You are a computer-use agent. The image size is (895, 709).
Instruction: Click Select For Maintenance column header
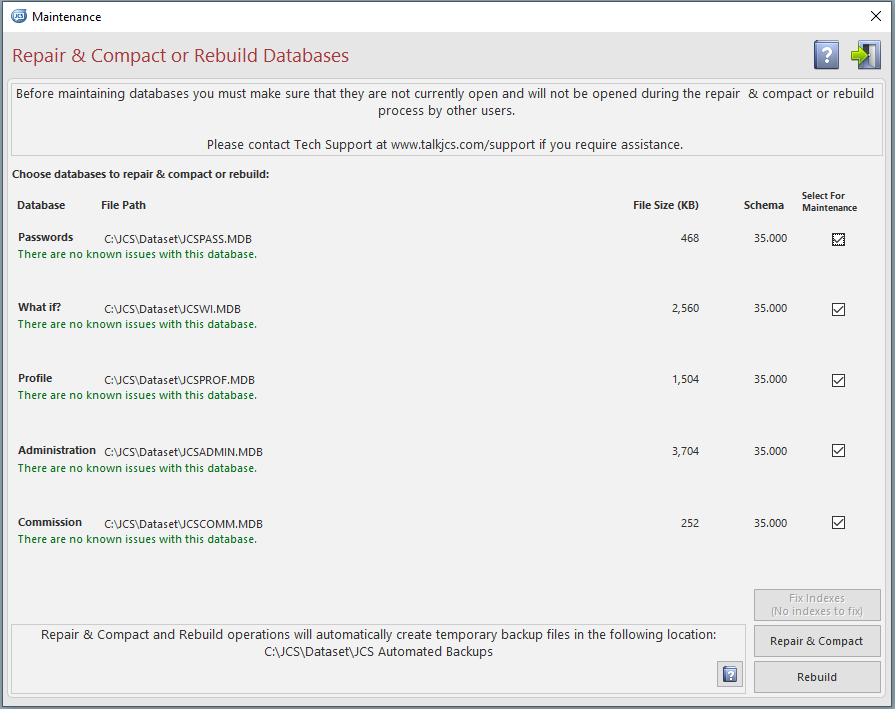[x=829, y=202]
